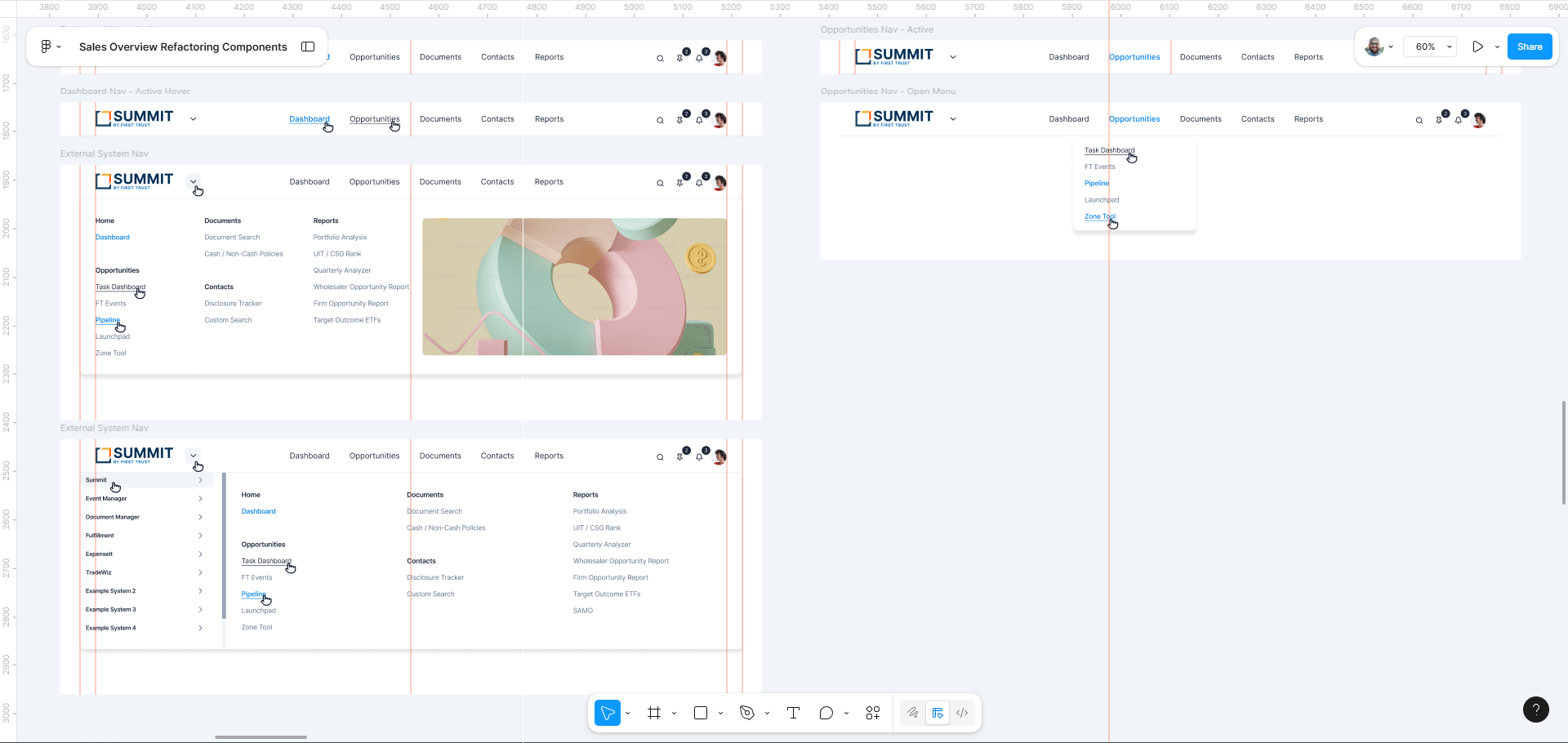1568x743 pixels.
Task: Expand the presentation options chevron
Action: coord(1497,47)
